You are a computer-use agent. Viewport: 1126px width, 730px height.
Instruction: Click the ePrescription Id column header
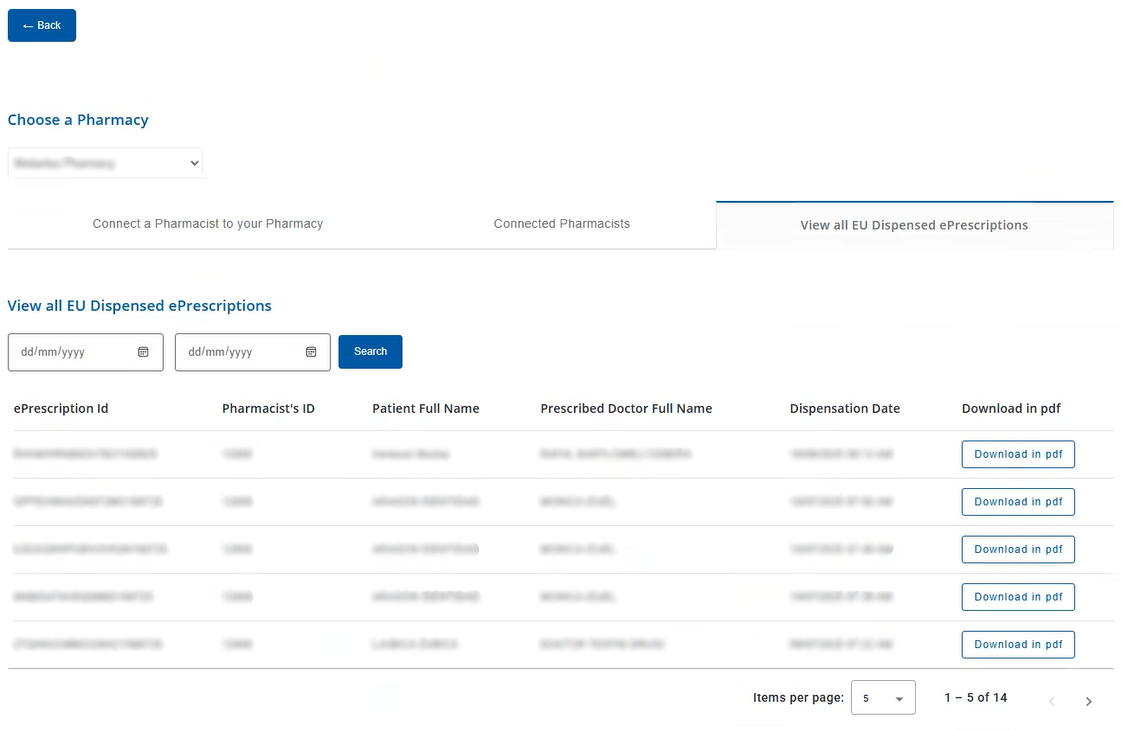[x=61, y=408]
